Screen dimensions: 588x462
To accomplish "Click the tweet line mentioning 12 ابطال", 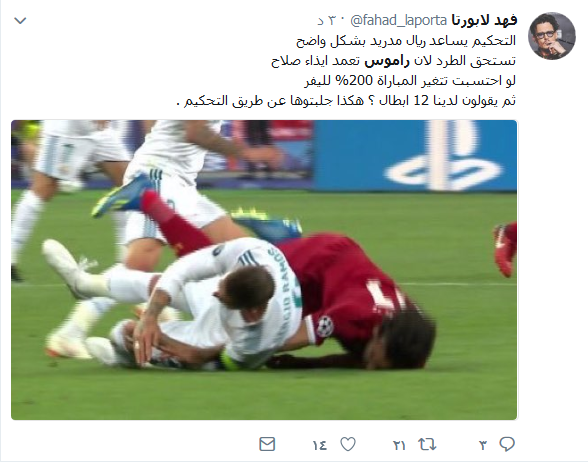I will [346, 101].
